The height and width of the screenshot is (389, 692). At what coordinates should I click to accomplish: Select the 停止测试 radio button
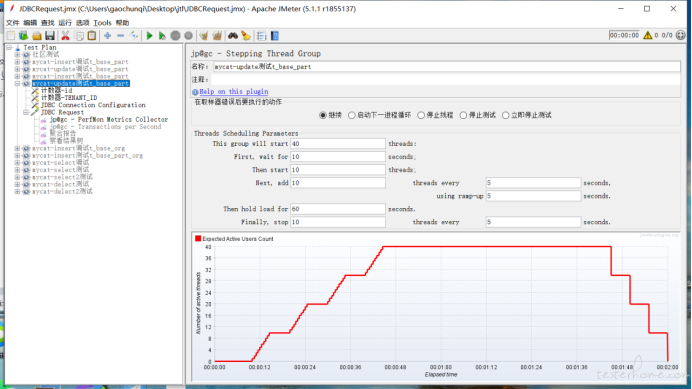tap(463, 115)
